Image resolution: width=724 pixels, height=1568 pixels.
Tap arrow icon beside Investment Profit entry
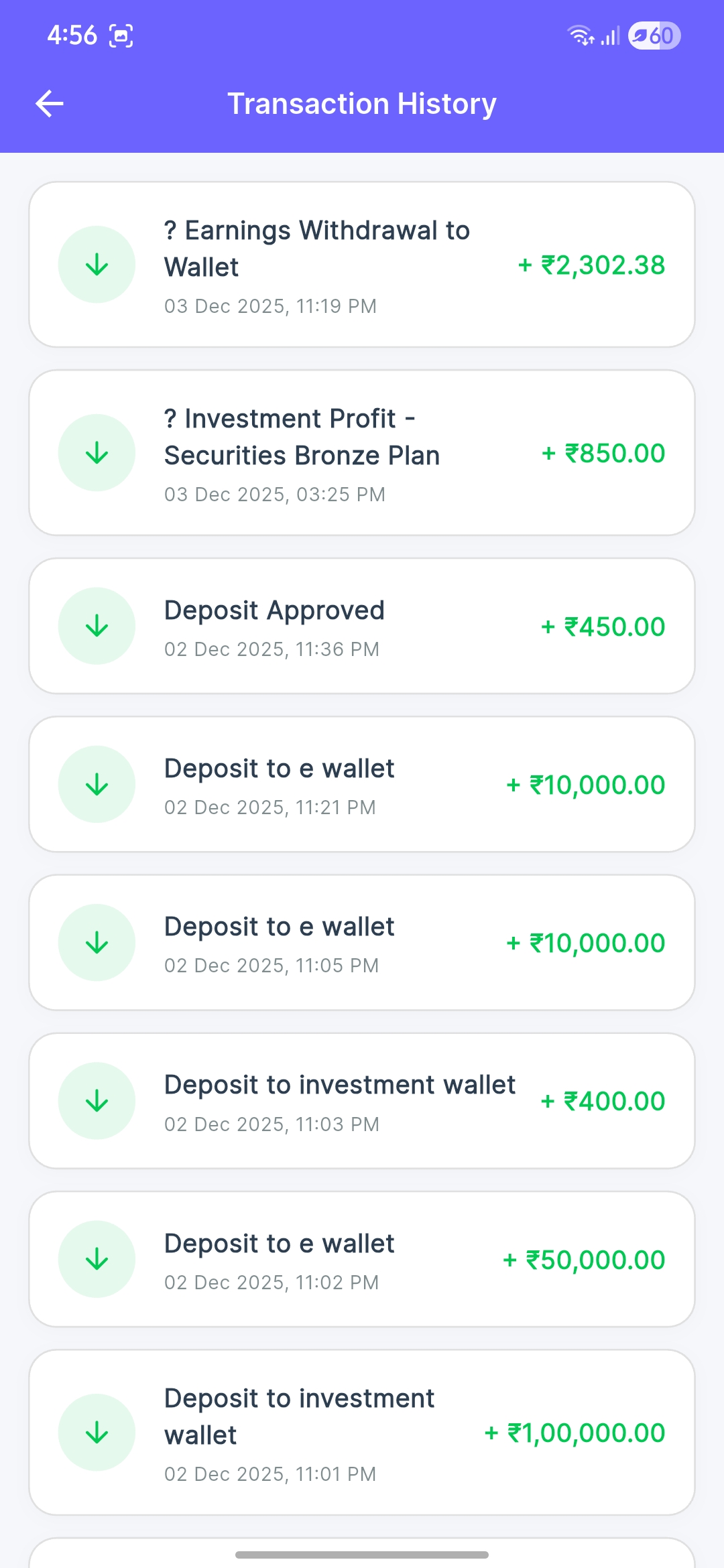tap(97, 453)
